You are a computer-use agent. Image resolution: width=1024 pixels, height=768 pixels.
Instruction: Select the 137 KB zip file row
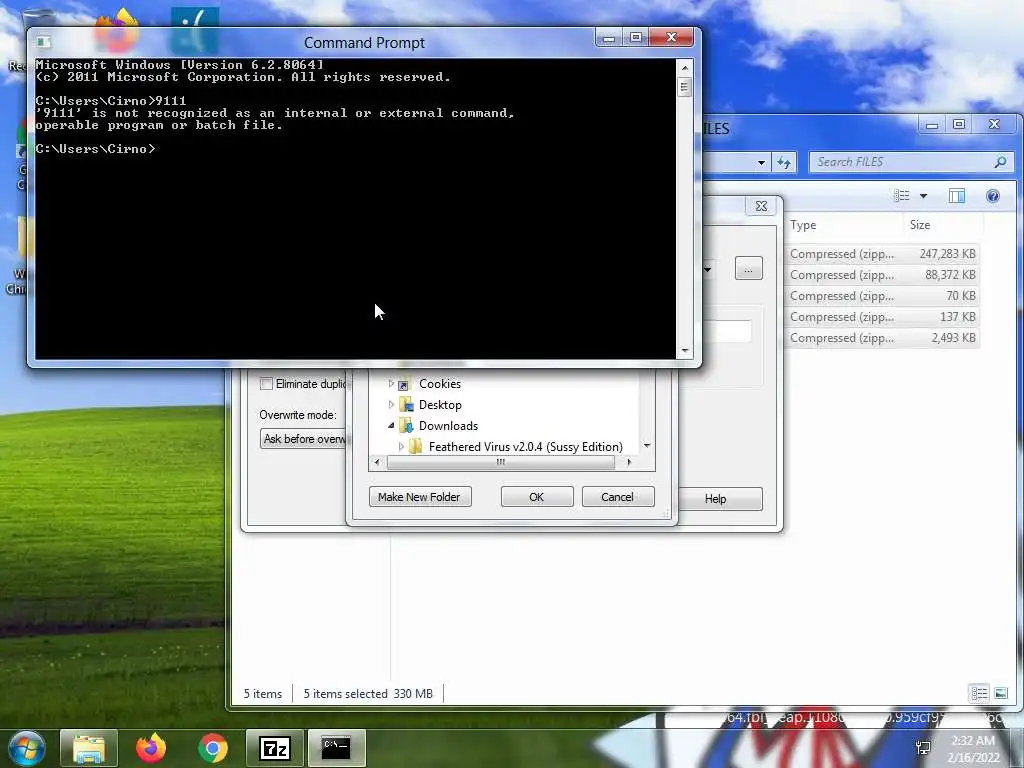coord(882,317)
